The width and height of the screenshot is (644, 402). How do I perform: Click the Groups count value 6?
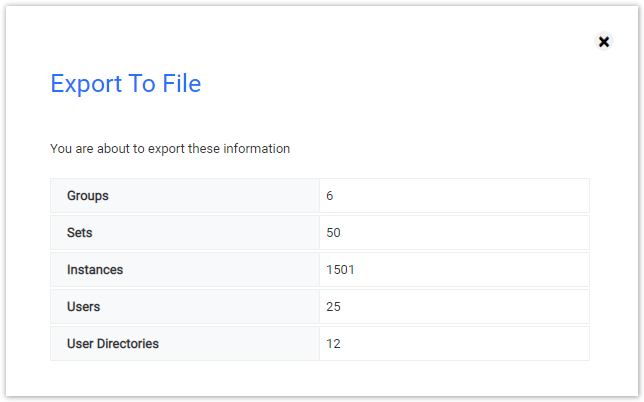[329, 196]
